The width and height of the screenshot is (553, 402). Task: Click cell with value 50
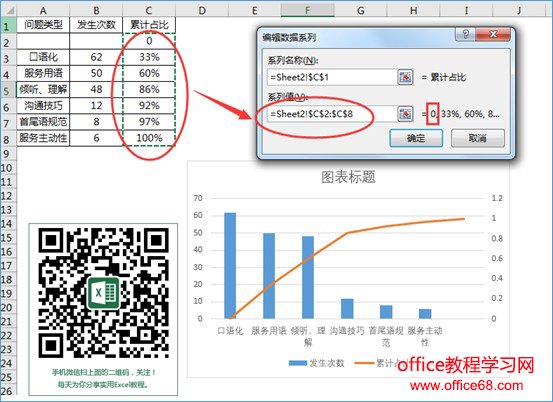[96, 73]
